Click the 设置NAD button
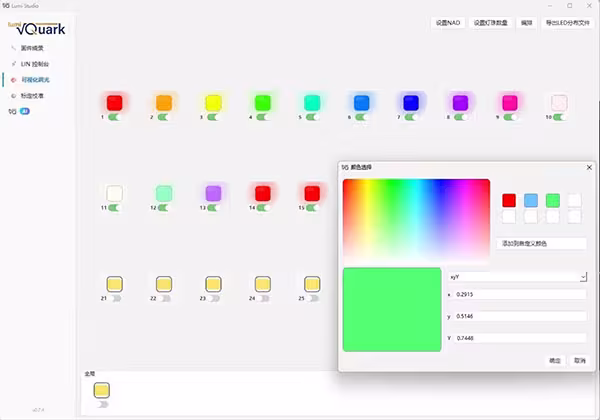 pyautogui.click(x=448, y=23)
